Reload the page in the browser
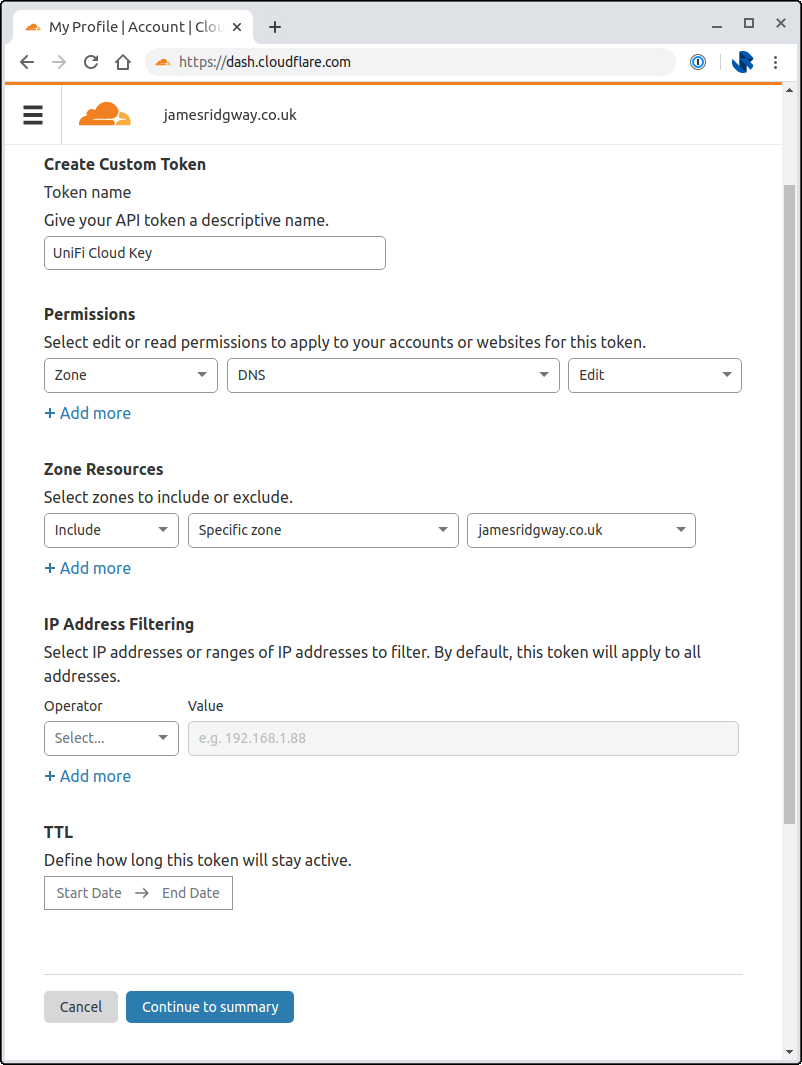 [91, 62]
